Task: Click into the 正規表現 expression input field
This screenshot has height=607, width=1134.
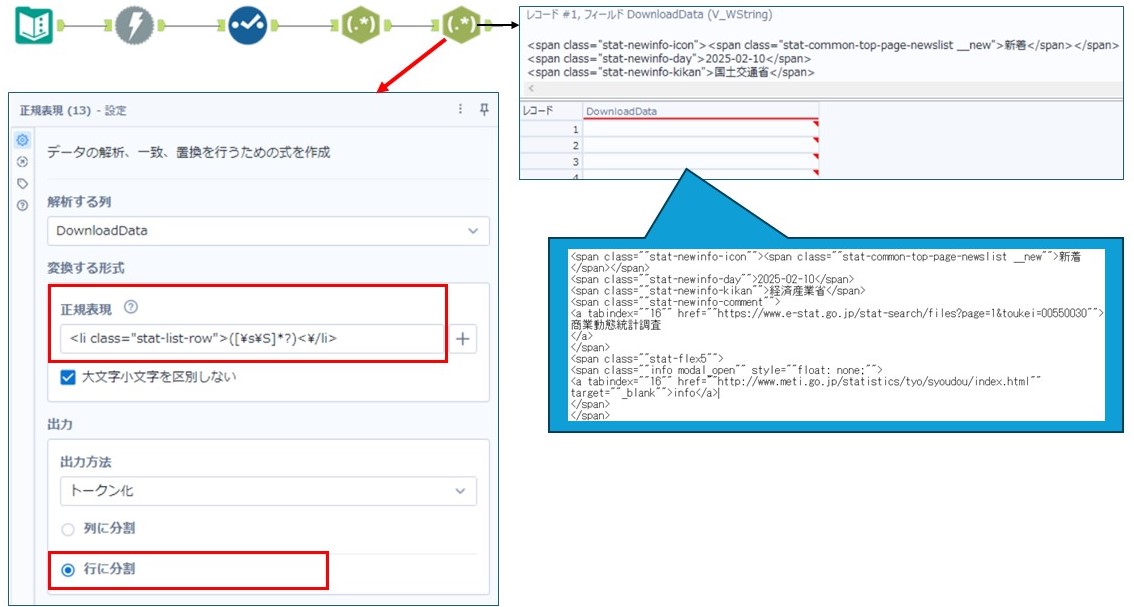Action: point(250,339)
